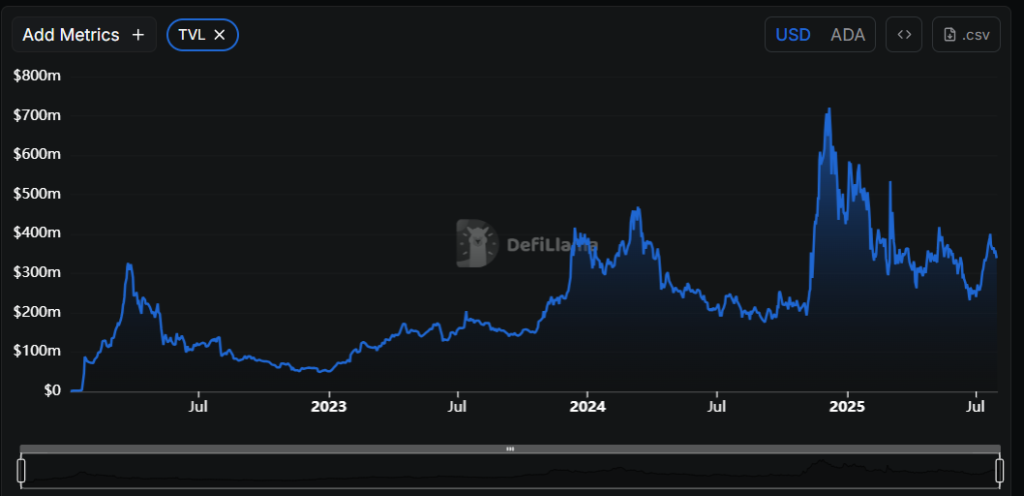Image resolution: width=1024 pixels, height=496 pixels.
Task: Open the Add Metrics selector
Action: 84,35
